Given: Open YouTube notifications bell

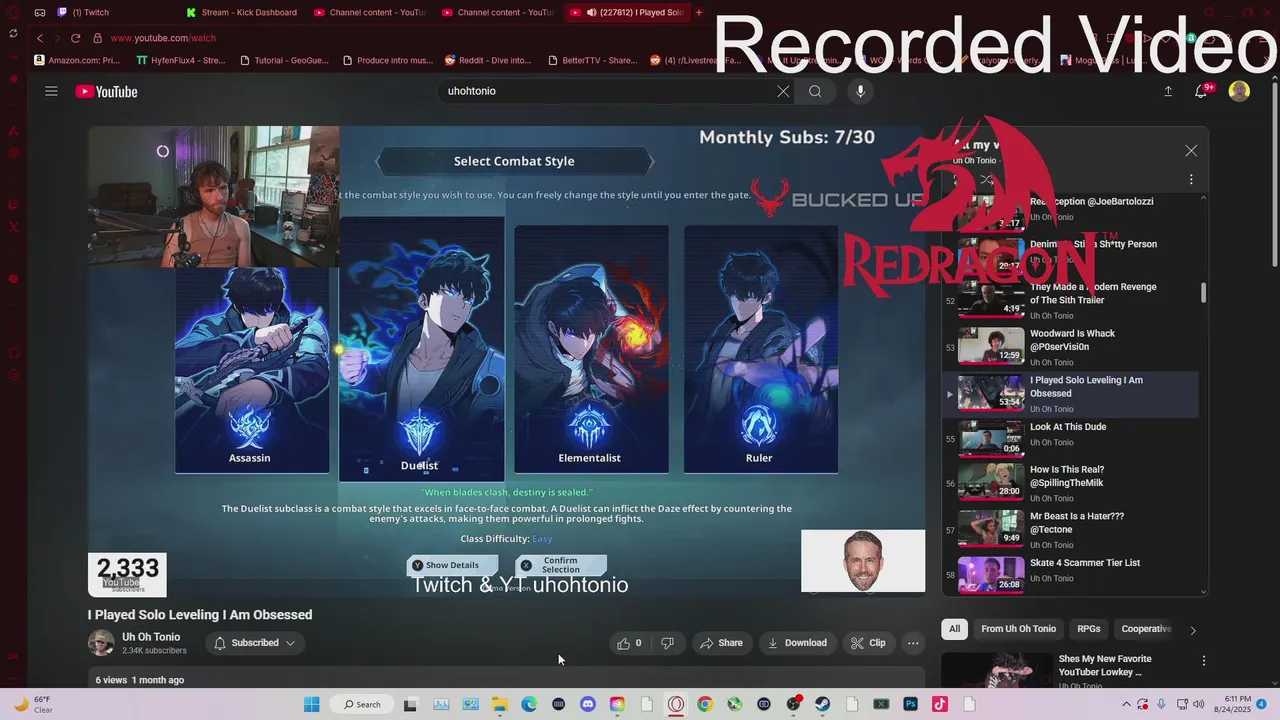Looking at the screenshot, I should point(1203,91).
